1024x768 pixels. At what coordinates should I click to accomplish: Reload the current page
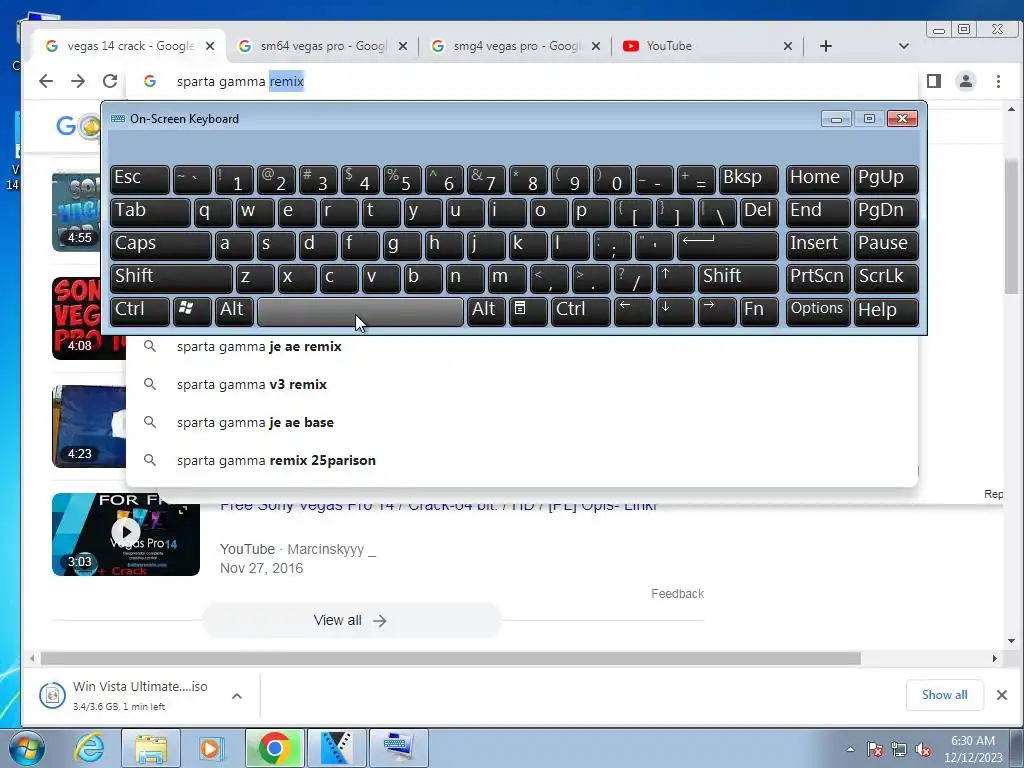(x=110, y=81)
